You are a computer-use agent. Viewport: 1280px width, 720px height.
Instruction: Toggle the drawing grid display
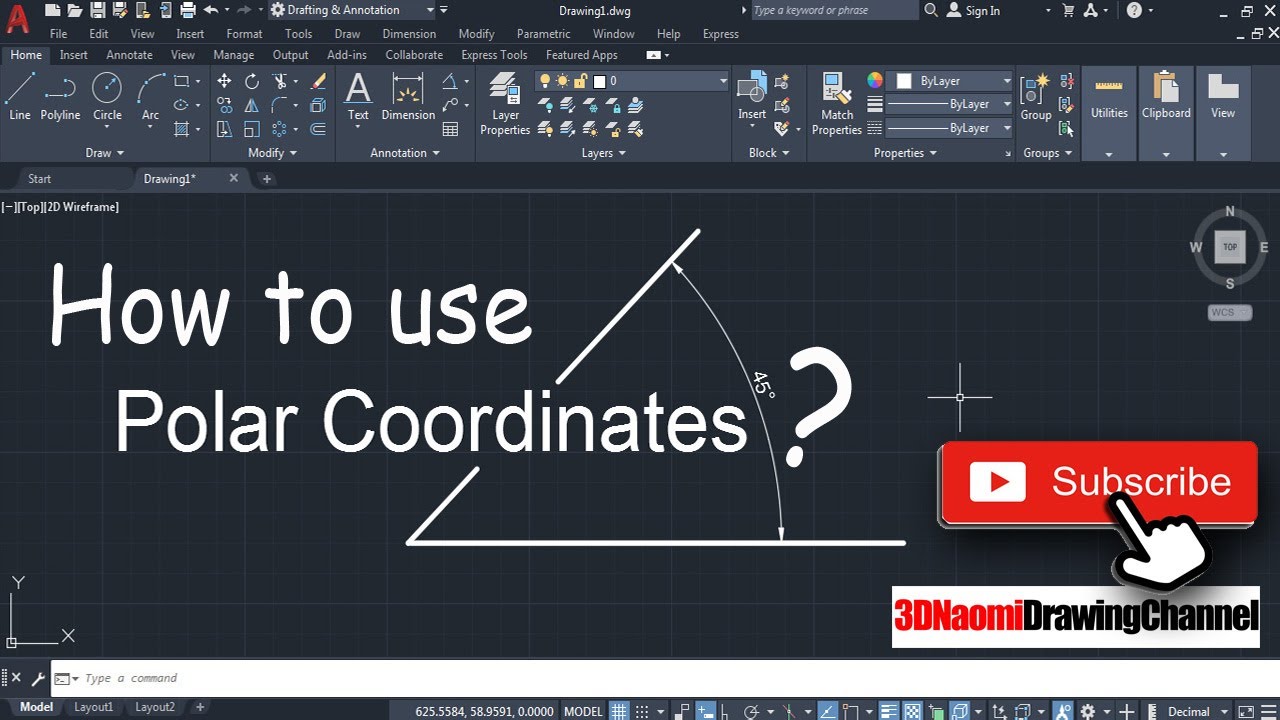pyautogui.click(x=620, y=711)
